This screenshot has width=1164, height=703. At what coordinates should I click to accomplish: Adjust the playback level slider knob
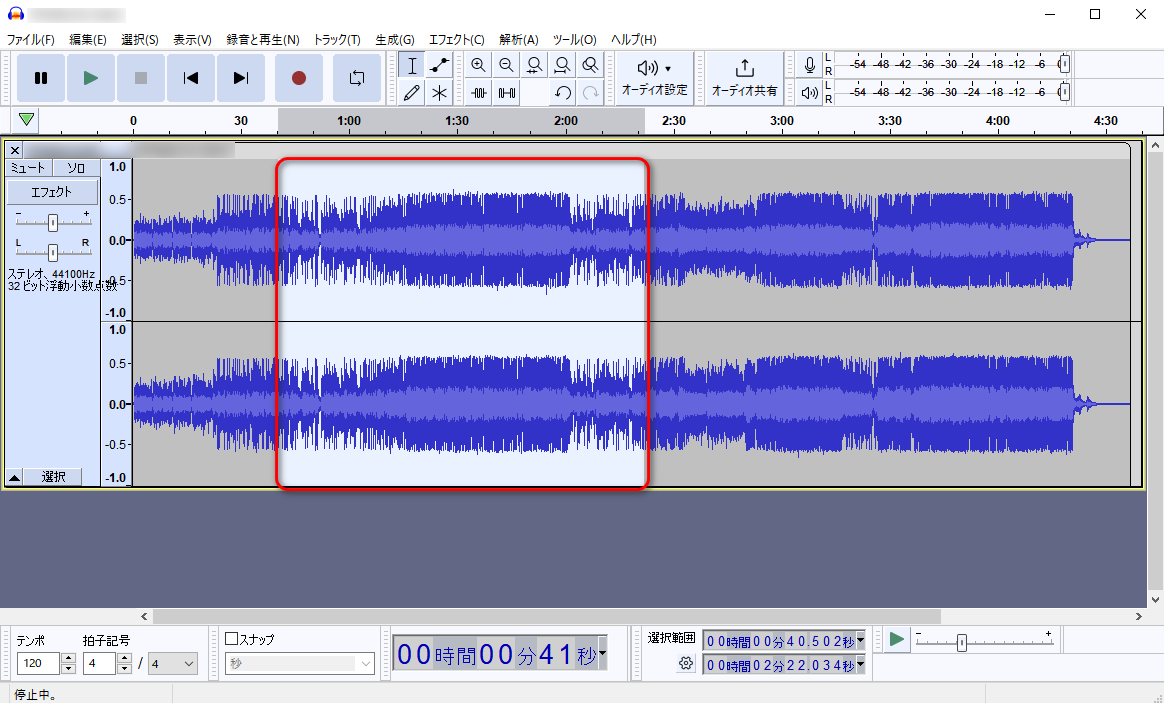tap(1064, 92)
